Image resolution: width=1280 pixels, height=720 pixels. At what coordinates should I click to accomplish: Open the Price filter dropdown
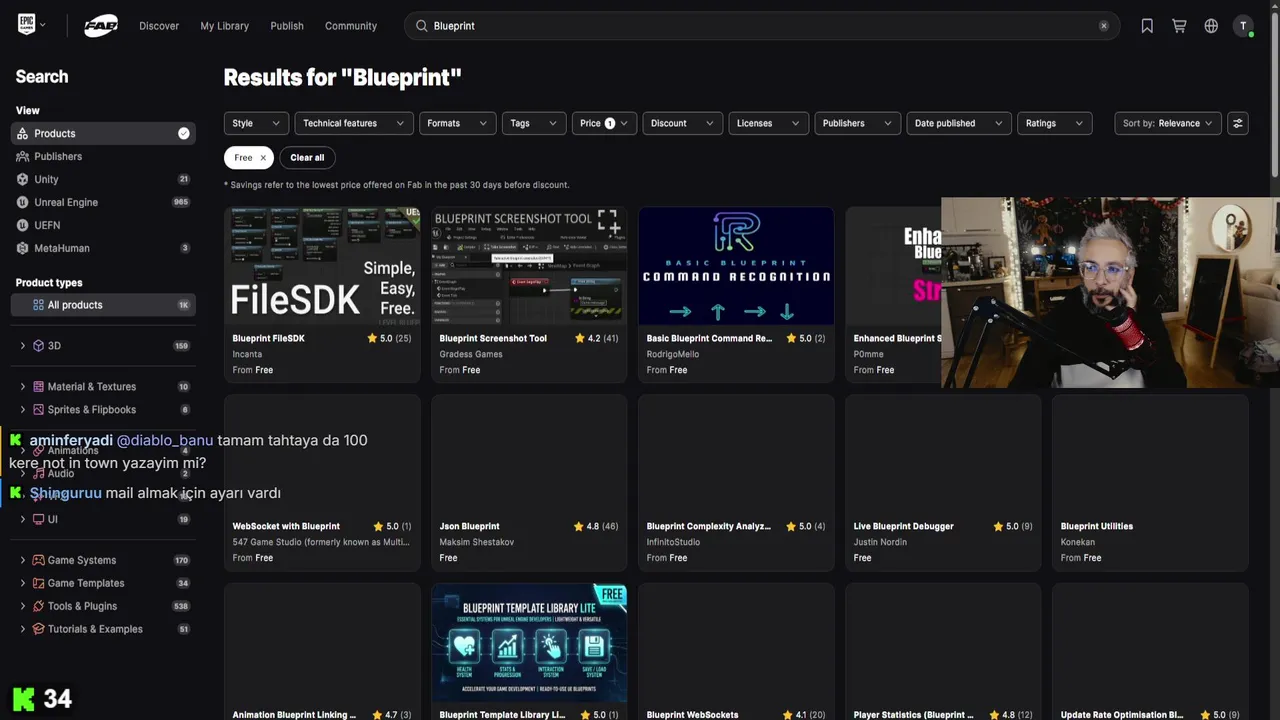[x=604, y=123]
